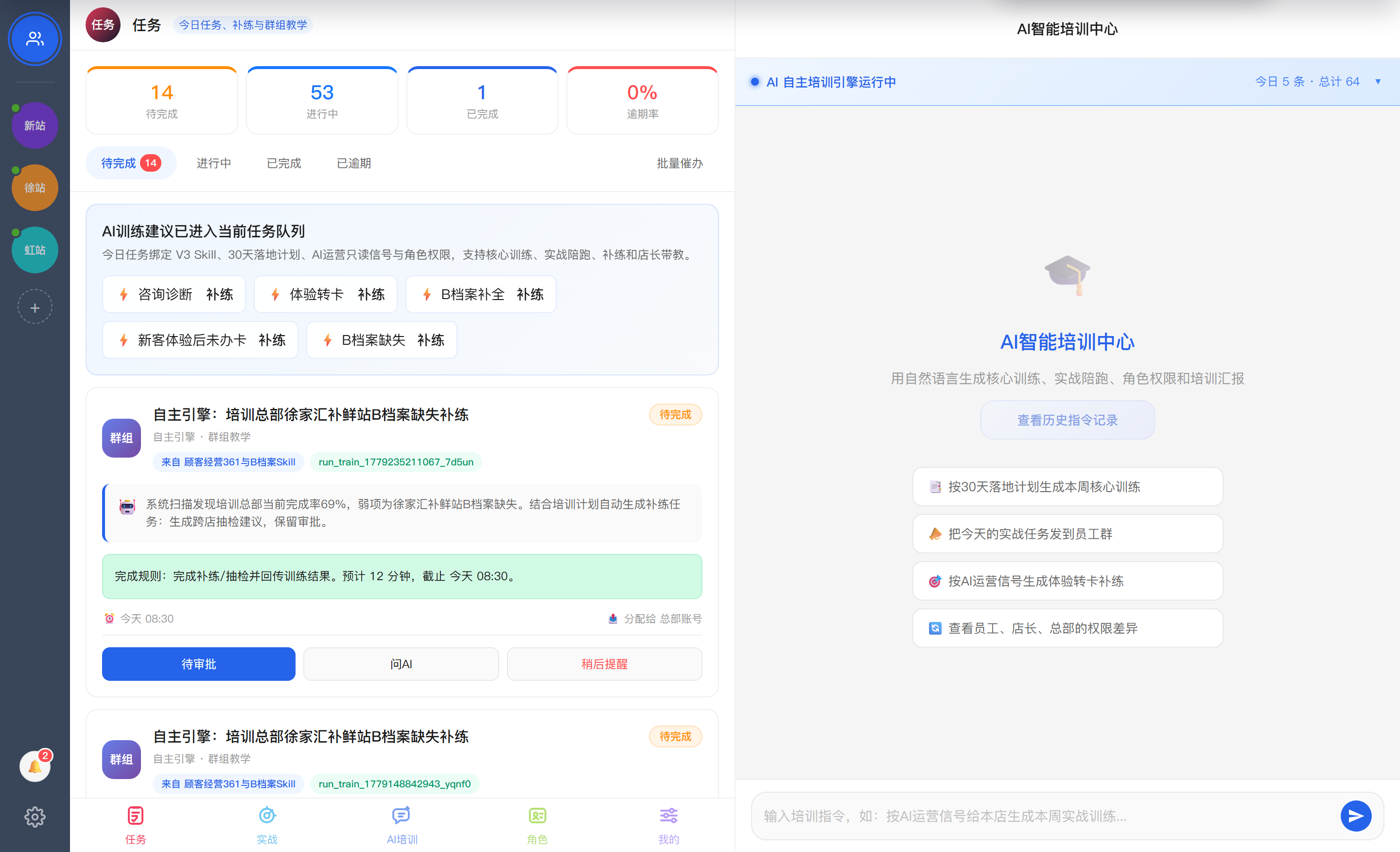Screen dimensions: 1400x852
Task: Click AI 自主培训引擎运行中 status text
Action: click(x=831, y=82)
